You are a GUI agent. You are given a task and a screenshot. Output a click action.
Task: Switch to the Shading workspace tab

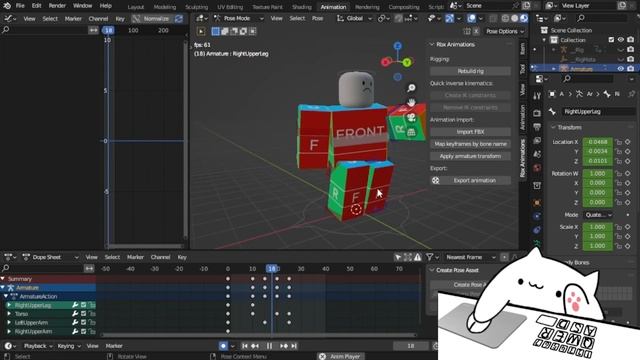tap(302, 7)
